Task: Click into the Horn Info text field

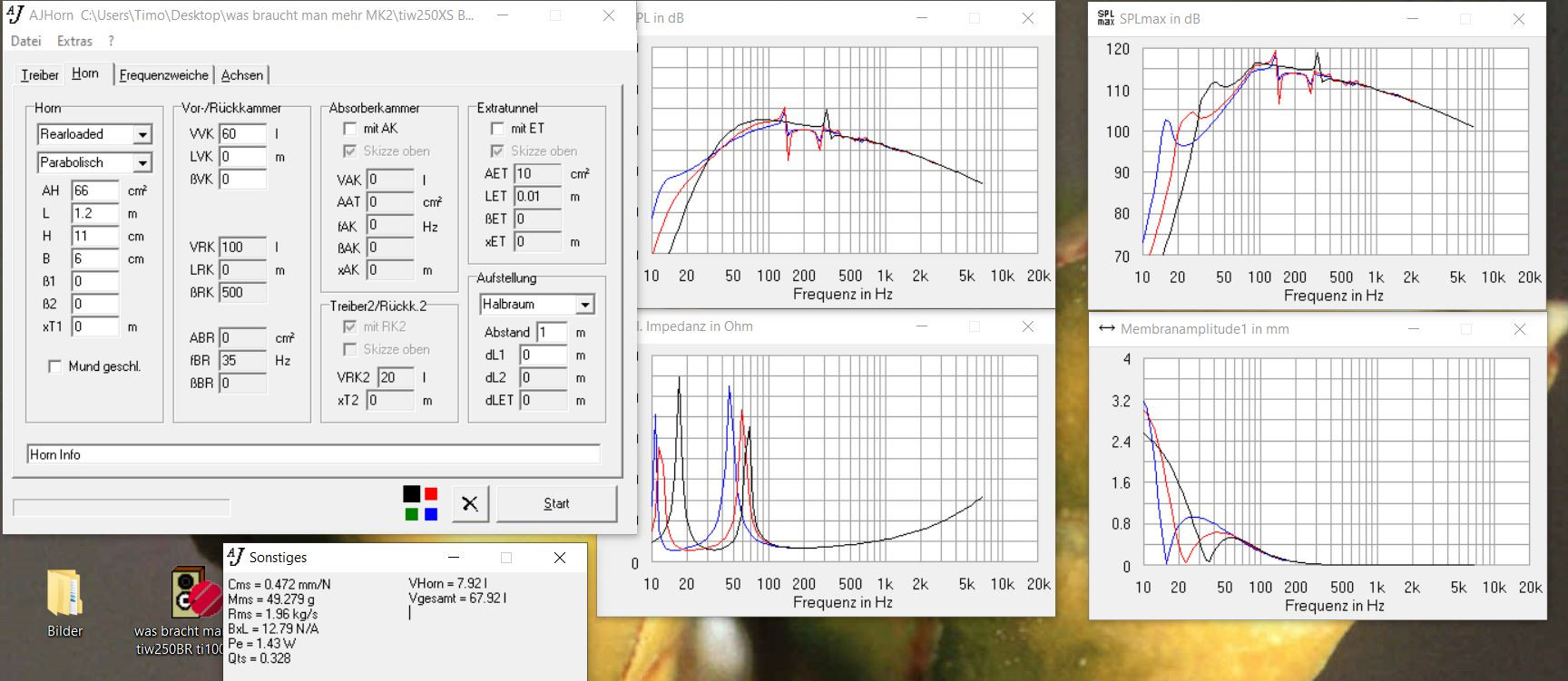Action: (313, 454)
